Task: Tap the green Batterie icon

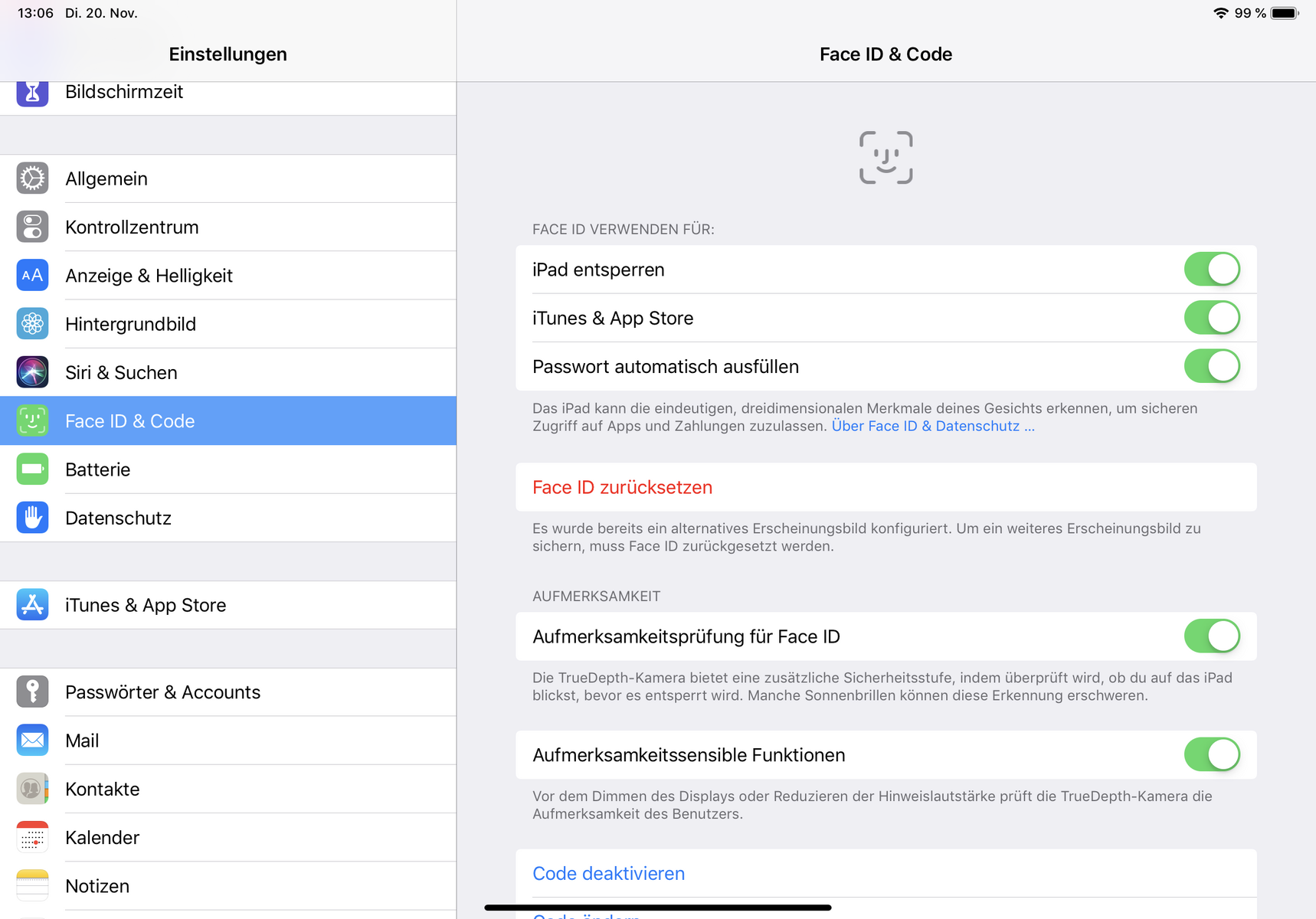Action: click(x=32, y=469)
